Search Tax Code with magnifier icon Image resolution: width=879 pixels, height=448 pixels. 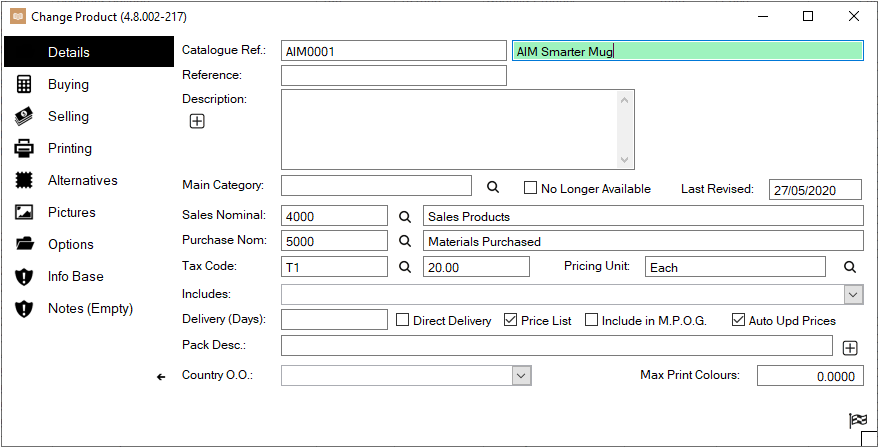click(405, 267)
